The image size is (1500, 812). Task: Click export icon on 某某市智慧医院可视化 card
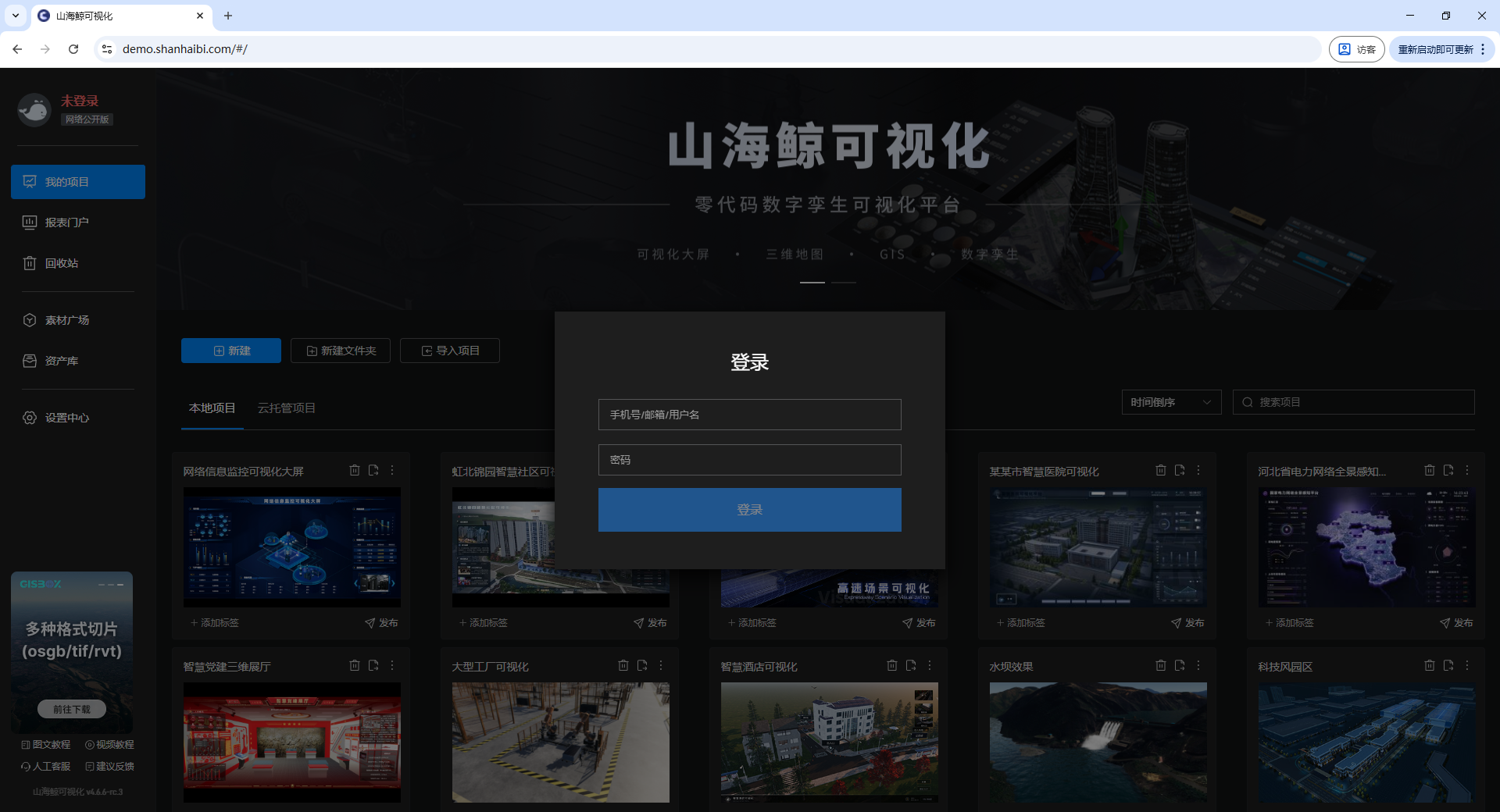[x=1180, y=470]
